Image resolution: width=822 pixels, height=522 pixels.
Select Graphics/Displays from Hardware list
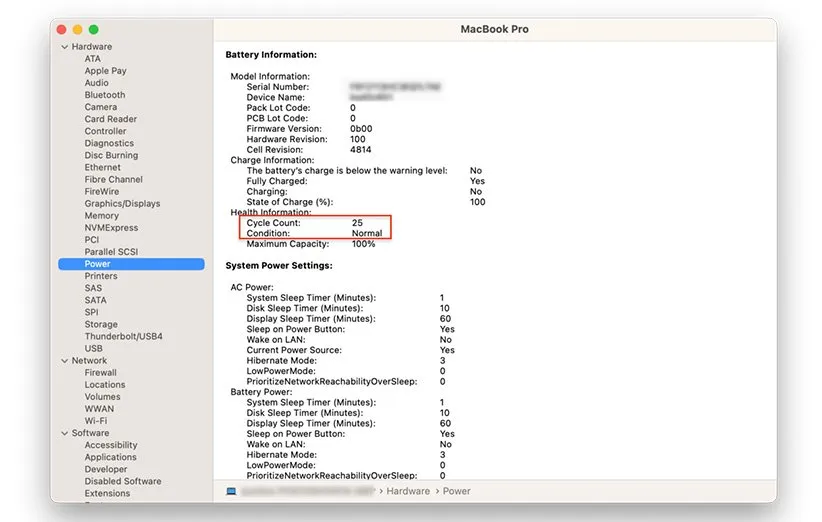[x=122, y=204]
